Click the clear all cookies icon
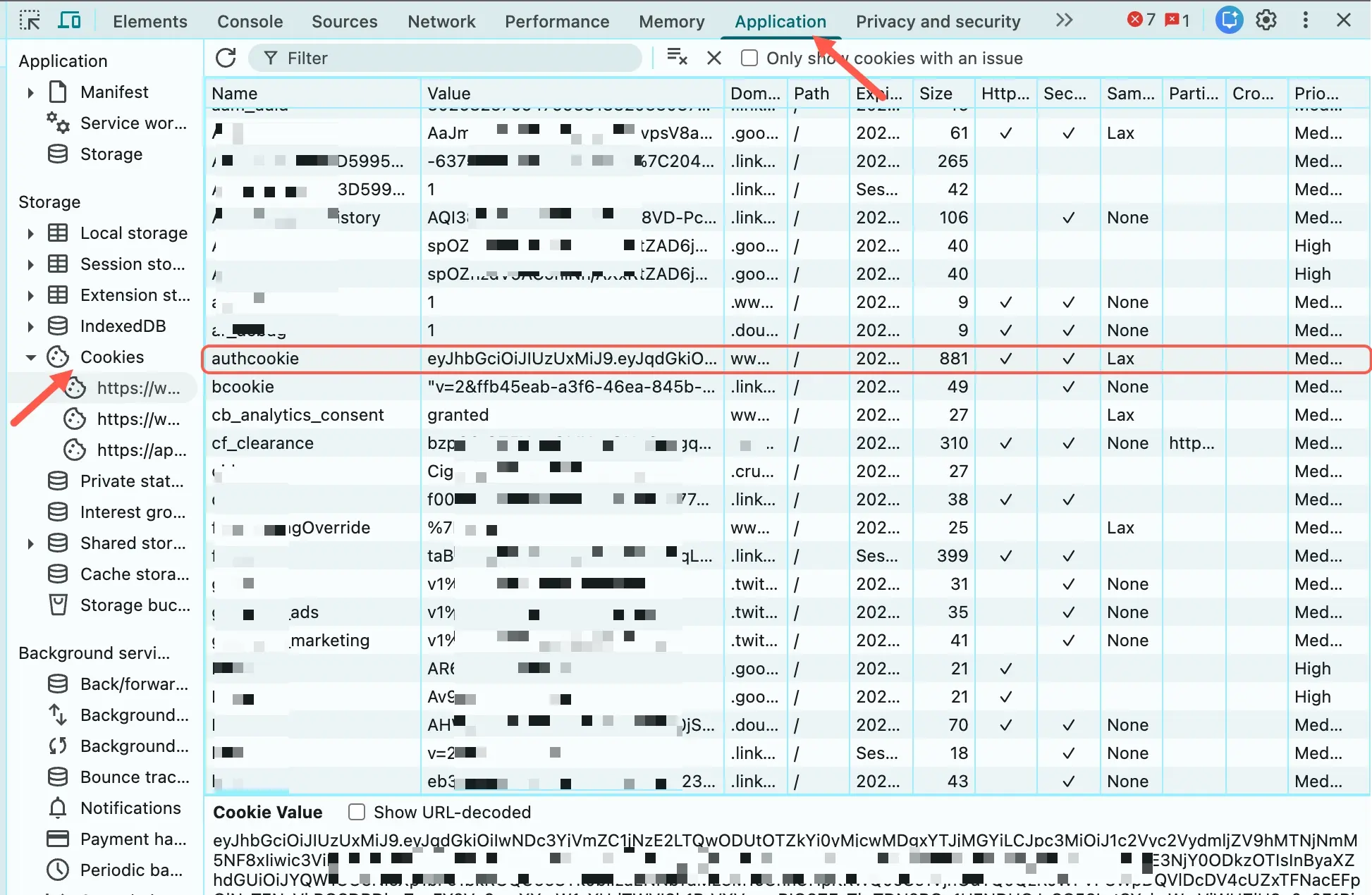Screen dimensions: 1372x895 677,58
